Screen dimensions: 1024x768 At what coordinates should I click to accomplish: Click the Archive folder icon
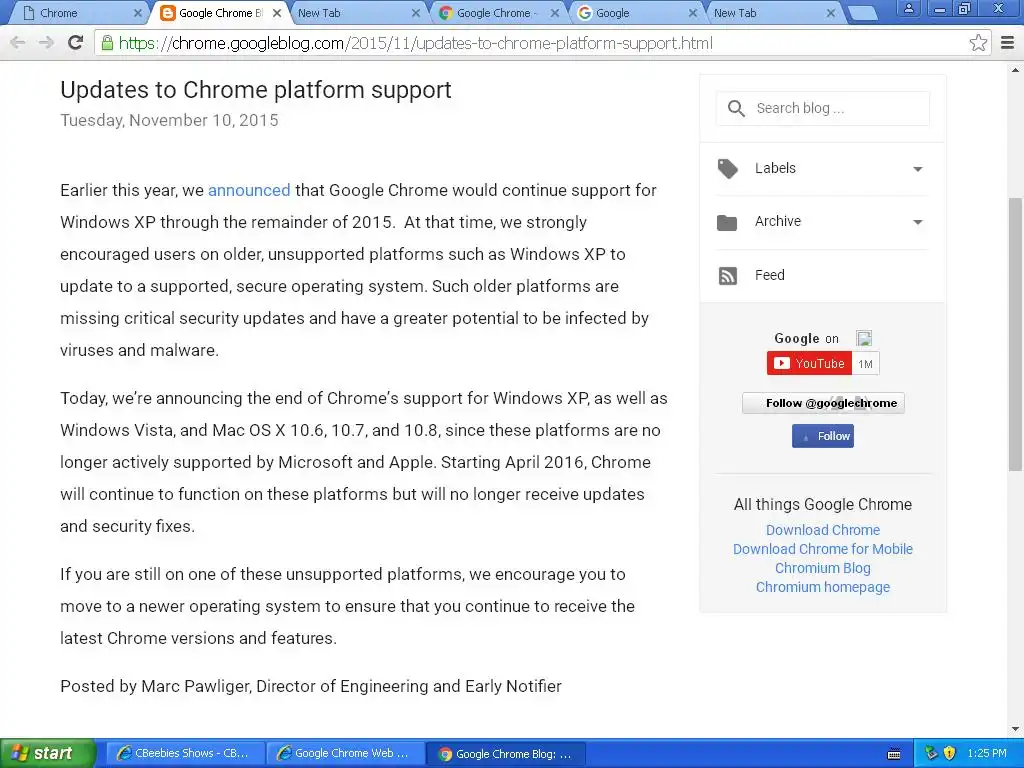[x=727, y=223]
